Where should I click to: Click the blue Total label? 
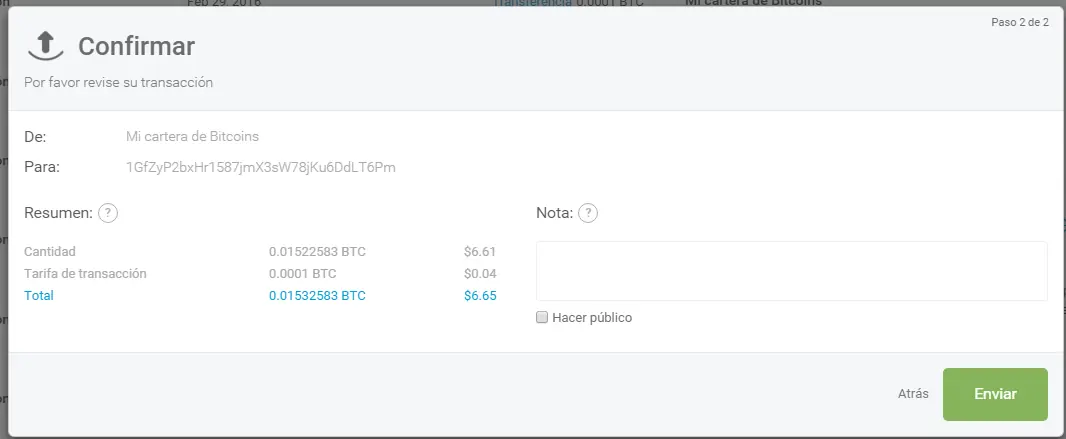coord(39,296)
